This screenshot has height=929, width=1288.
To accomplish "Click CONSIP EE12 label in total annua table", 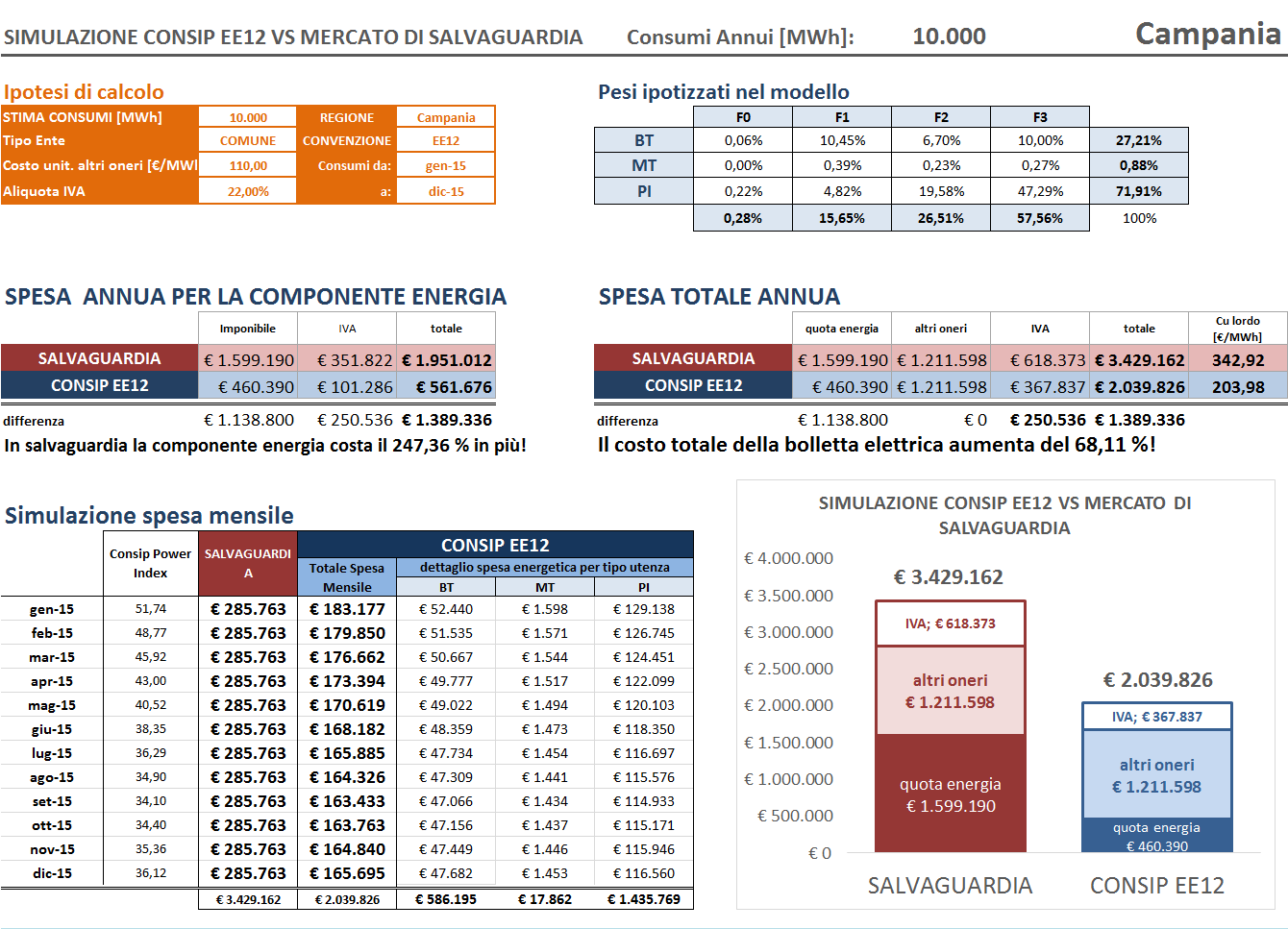I will 693,385.
